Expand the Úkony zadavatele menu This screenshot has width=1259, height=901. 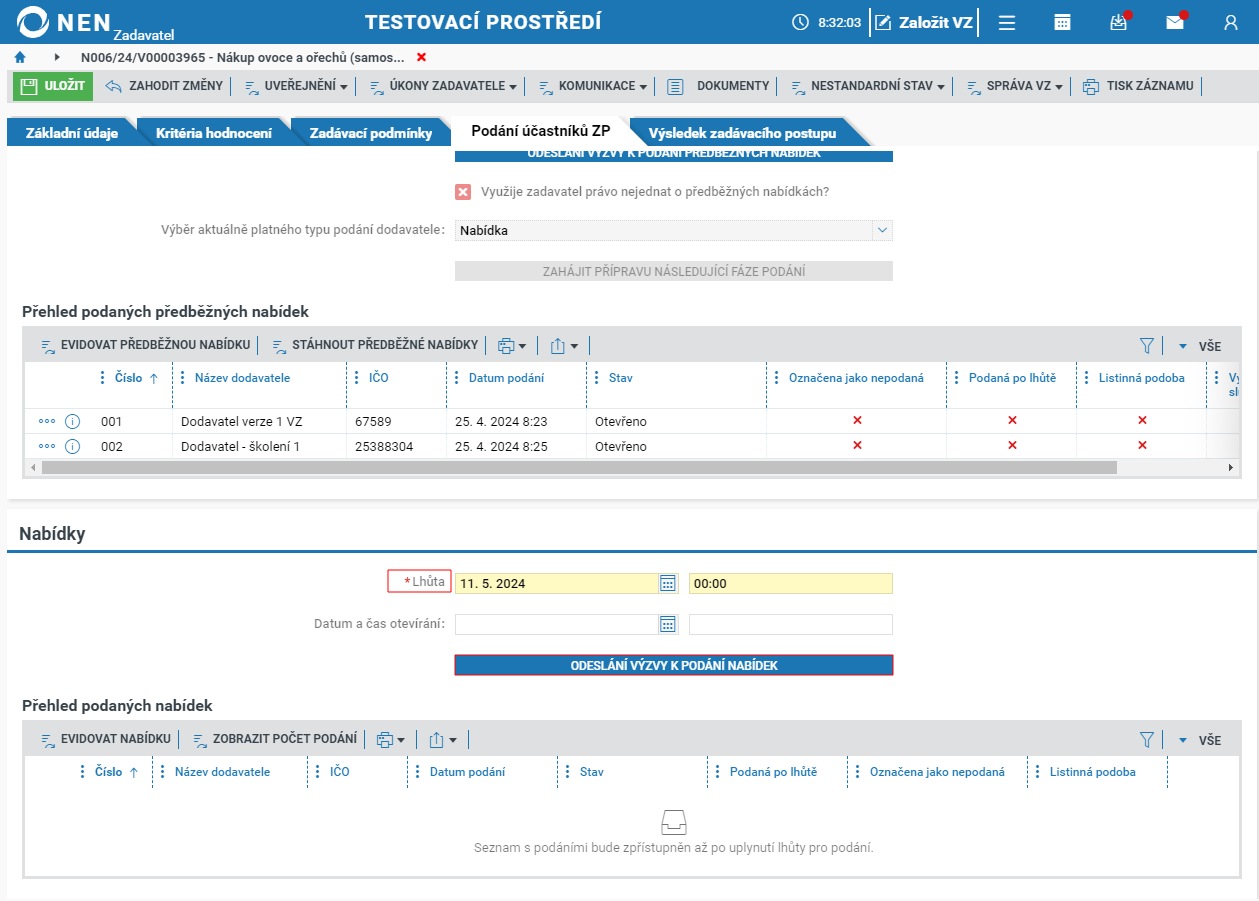(443, 86)
